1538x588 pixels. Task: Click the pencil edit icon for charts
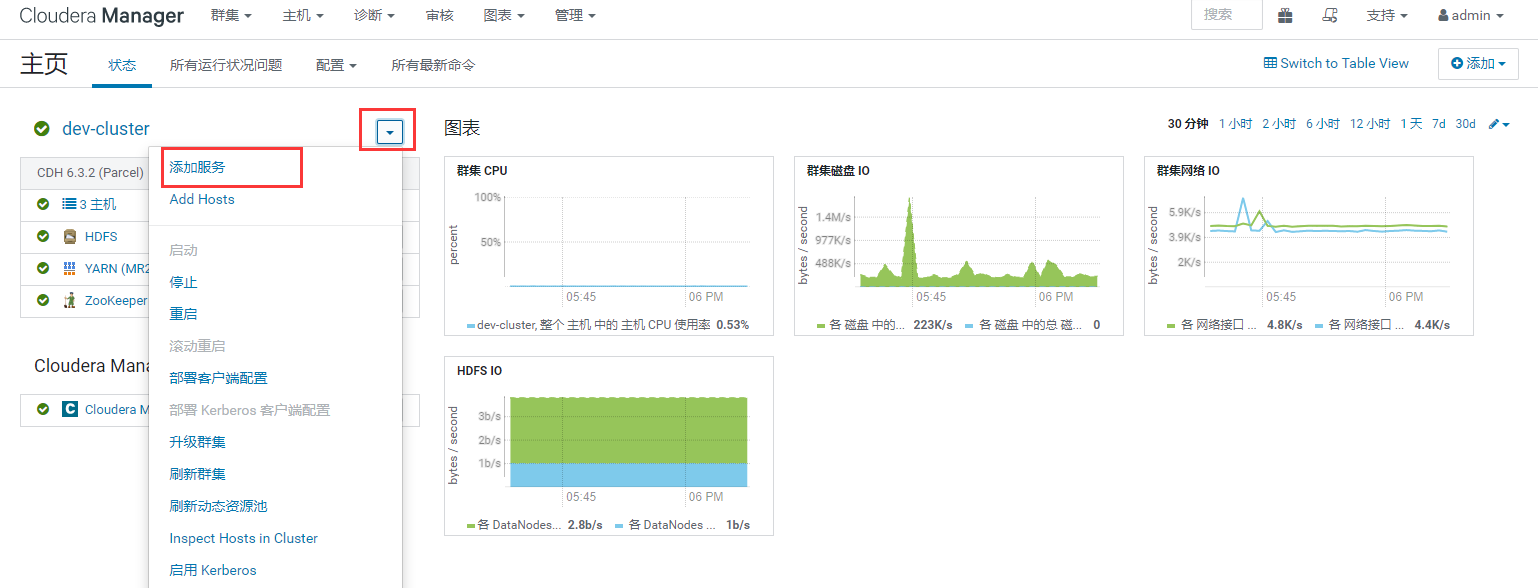[x=1498, y=124]
